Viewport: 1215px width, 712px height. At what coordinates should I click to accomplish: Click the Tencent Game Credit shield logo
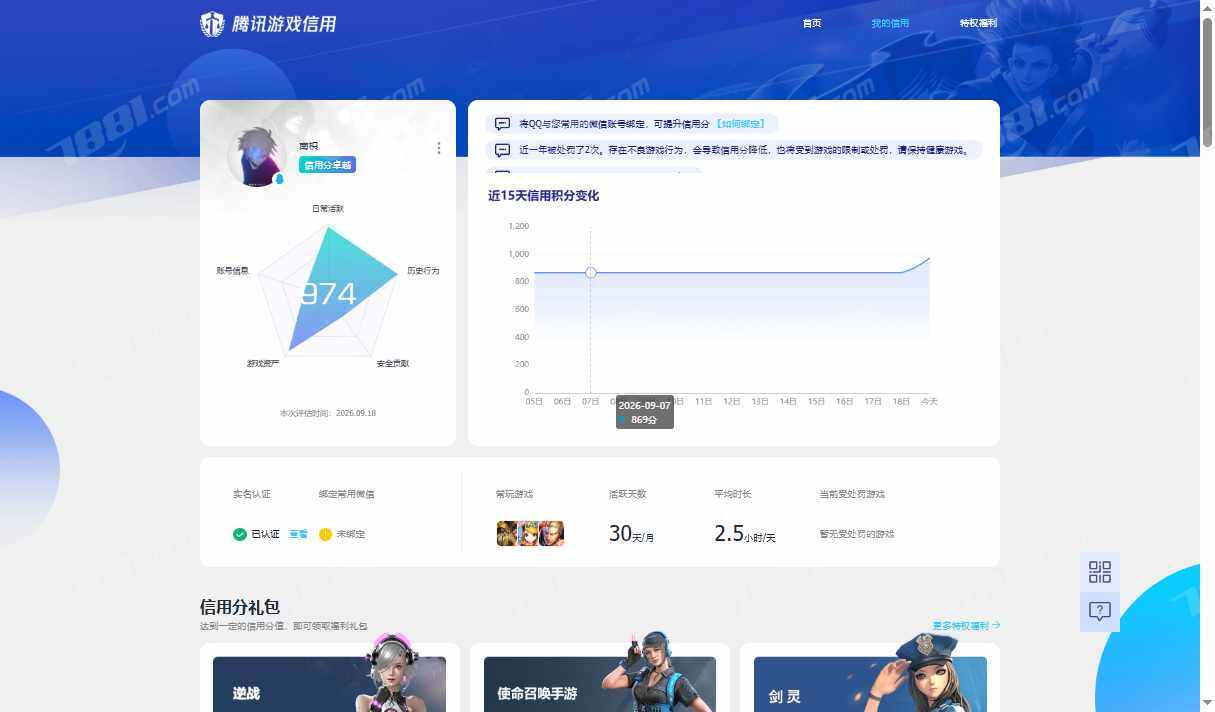point(212,24)
